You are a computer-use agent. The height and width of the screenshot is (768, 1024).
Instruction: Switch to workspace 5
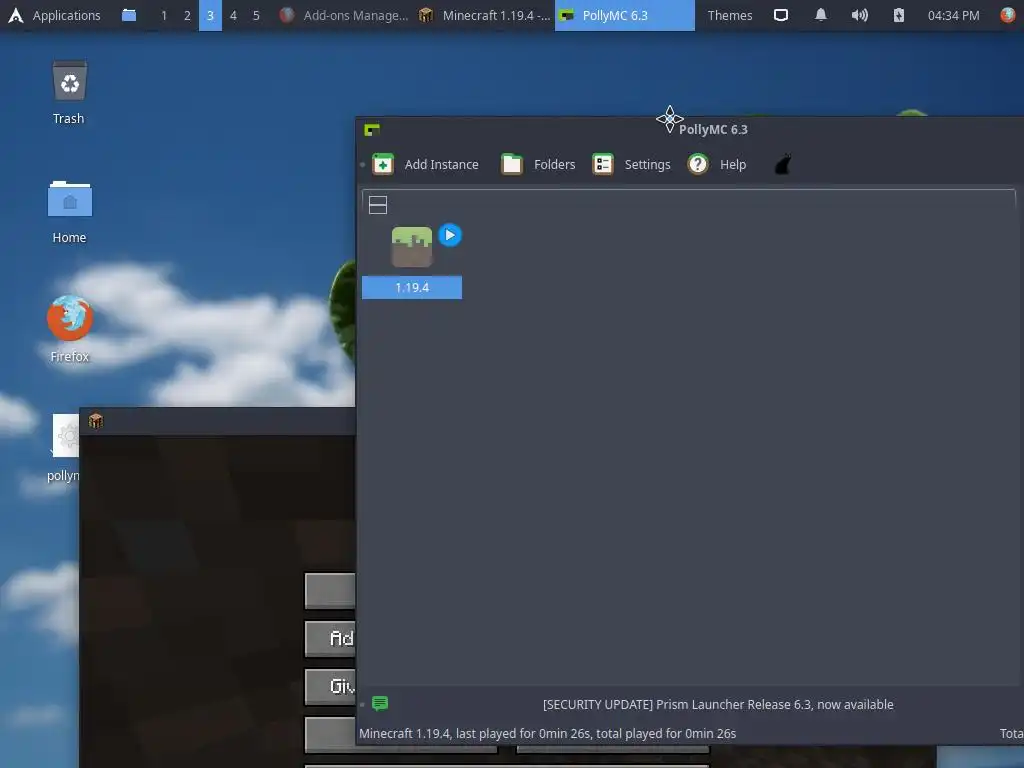256,15
